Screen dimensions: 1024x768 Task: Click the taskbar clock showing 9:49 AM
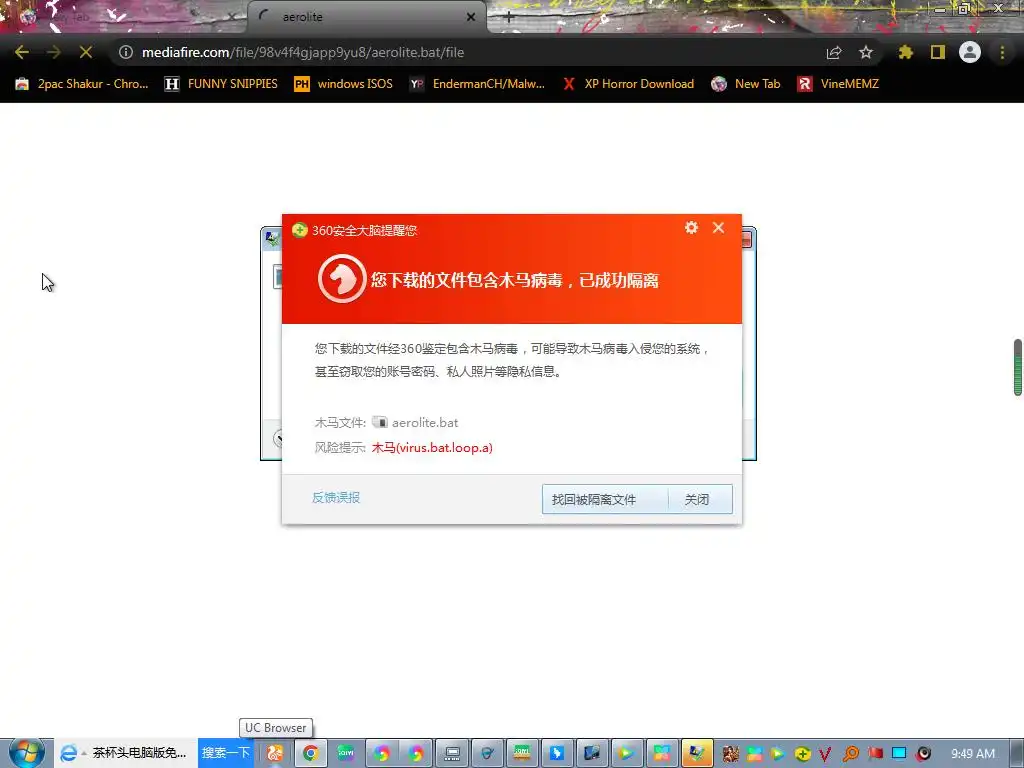973,754
